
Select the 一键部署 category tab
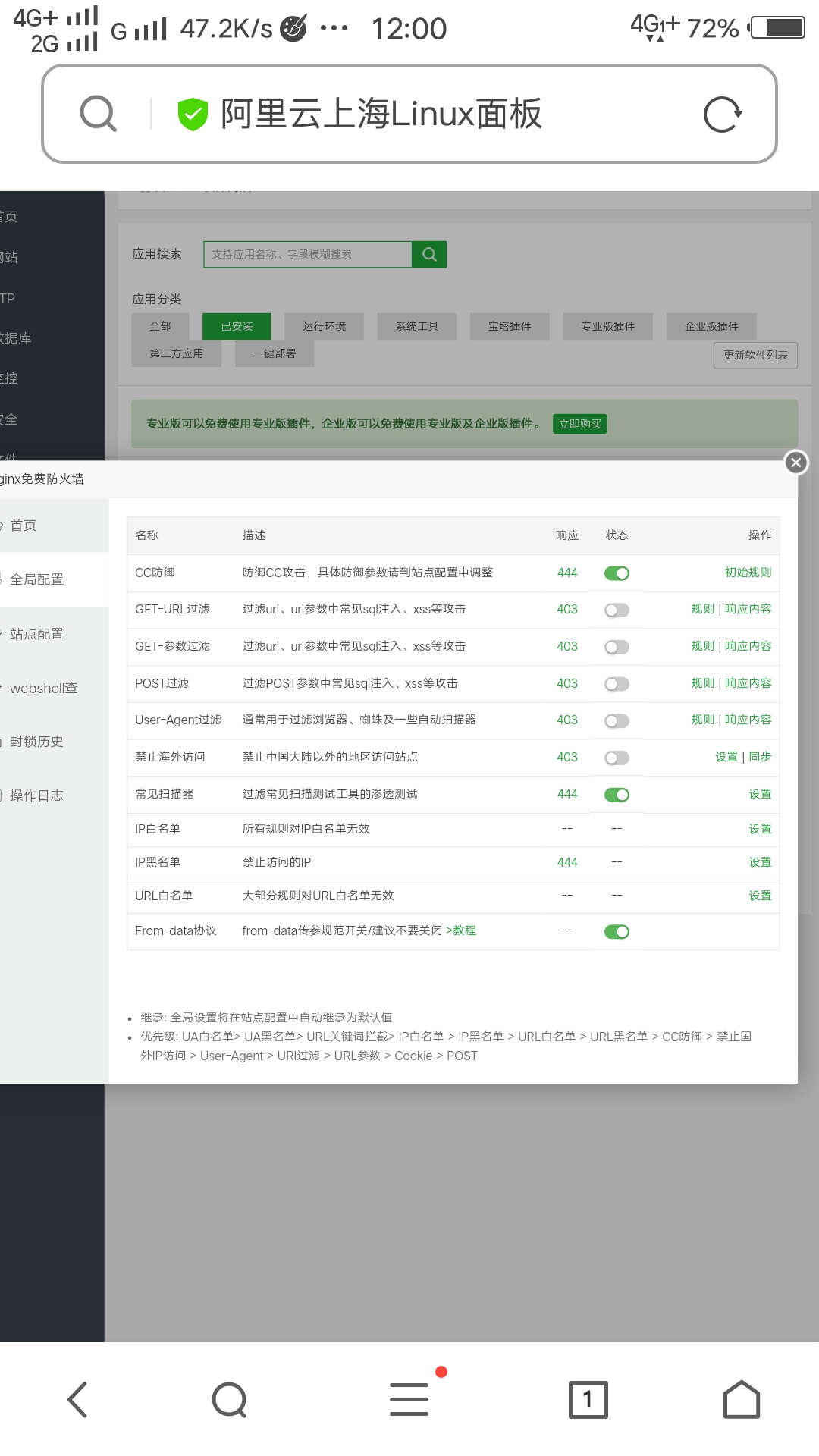tap(275, 353)
